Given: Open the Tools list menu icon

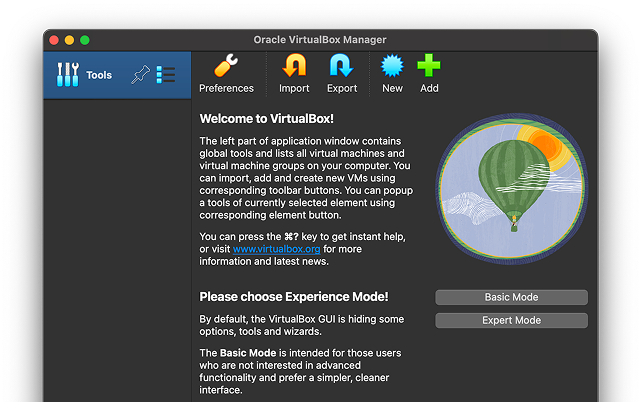Looking at the screenshot, I should 166,75.
